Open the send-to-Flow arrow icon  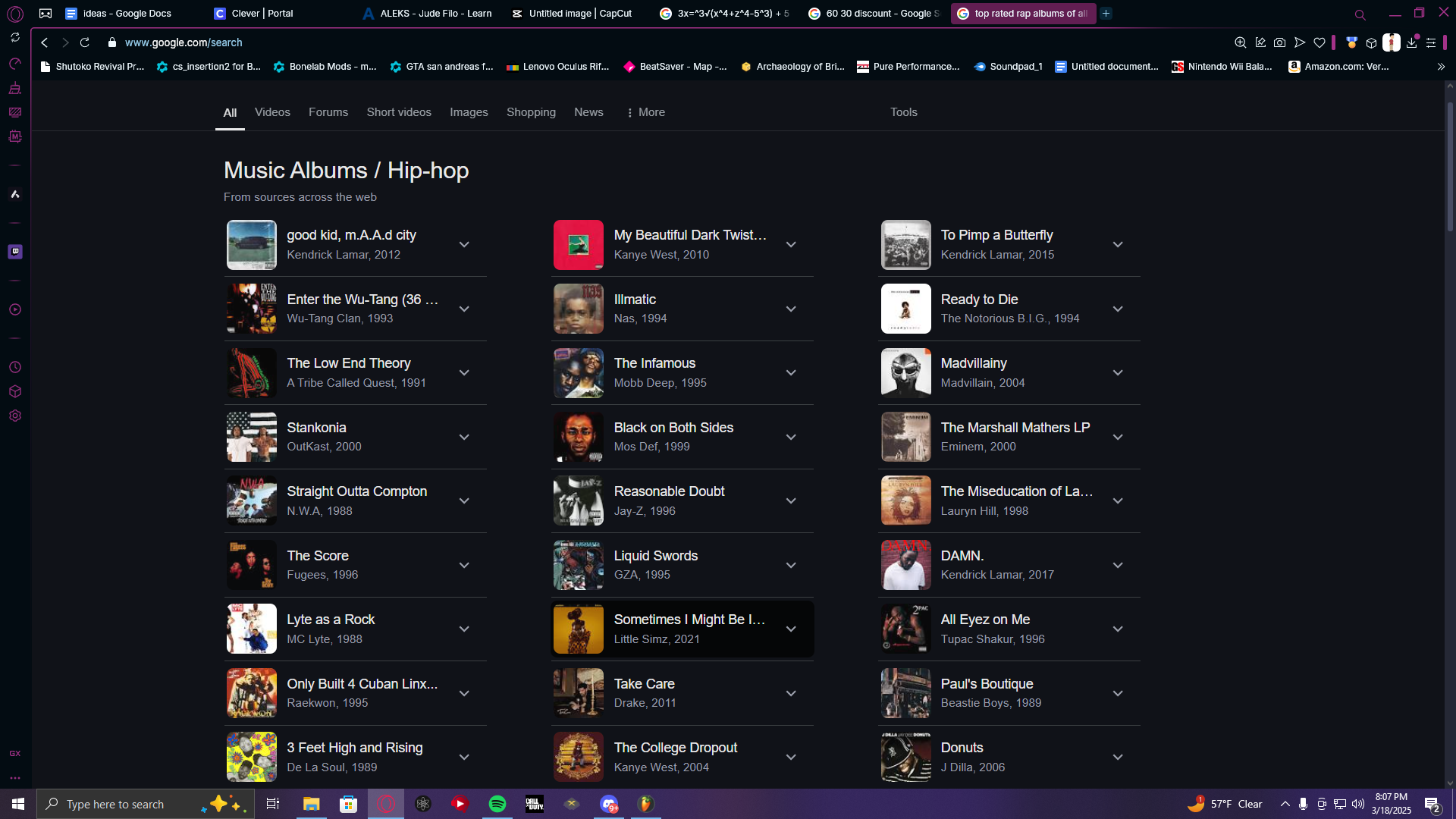click(1300, 42)
